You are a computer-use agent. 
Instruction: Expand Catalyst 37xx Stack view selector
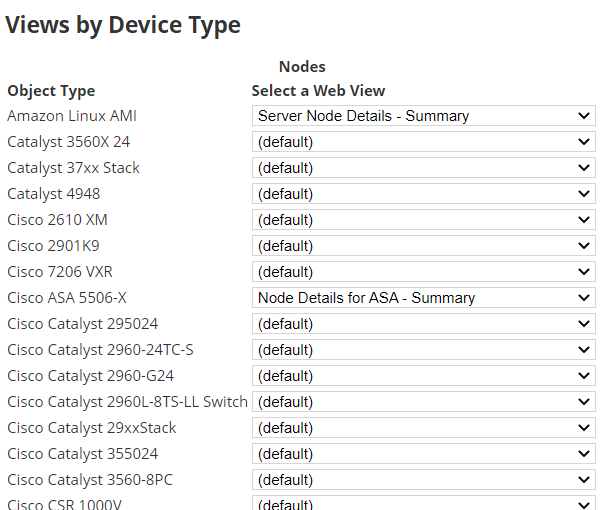[x=423, y=168]
